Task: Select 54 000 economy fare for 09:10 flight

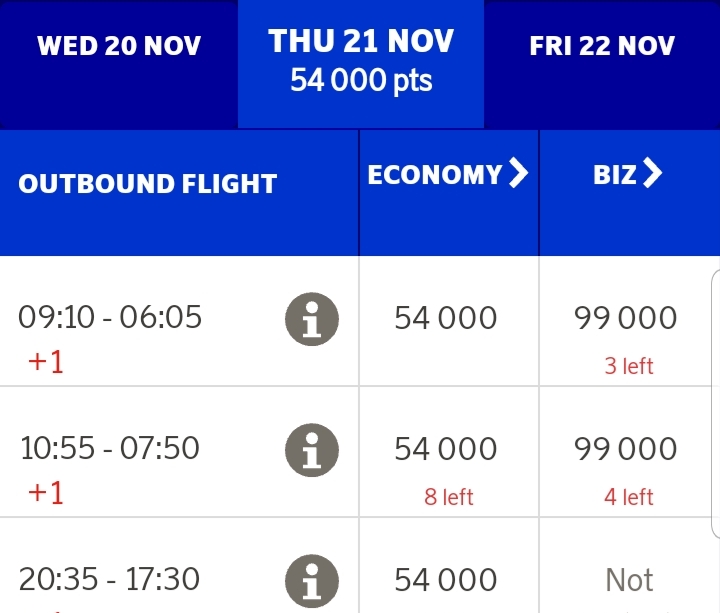Action: pos(446,319)
